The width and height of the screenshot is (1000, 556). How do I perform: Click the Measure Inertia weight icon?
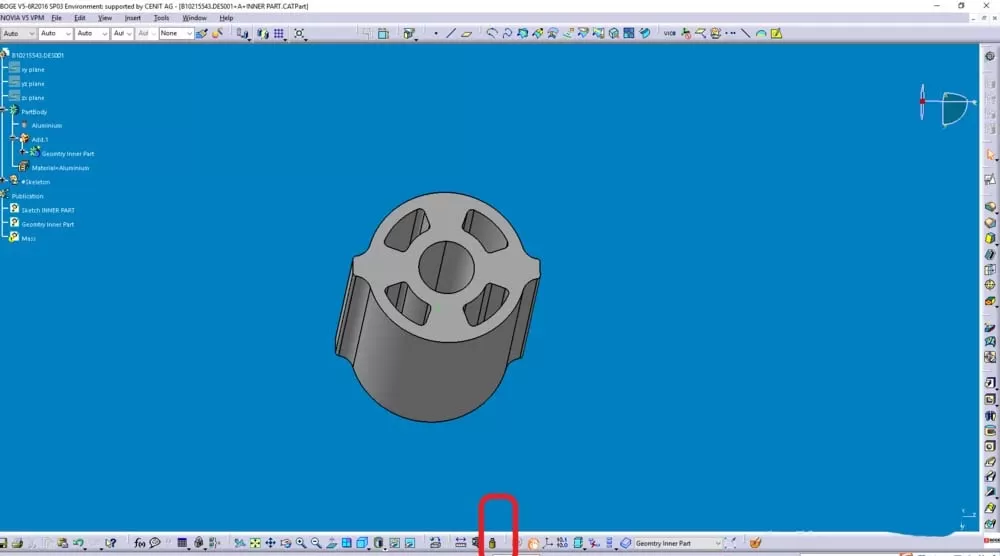tap(492, 543)
